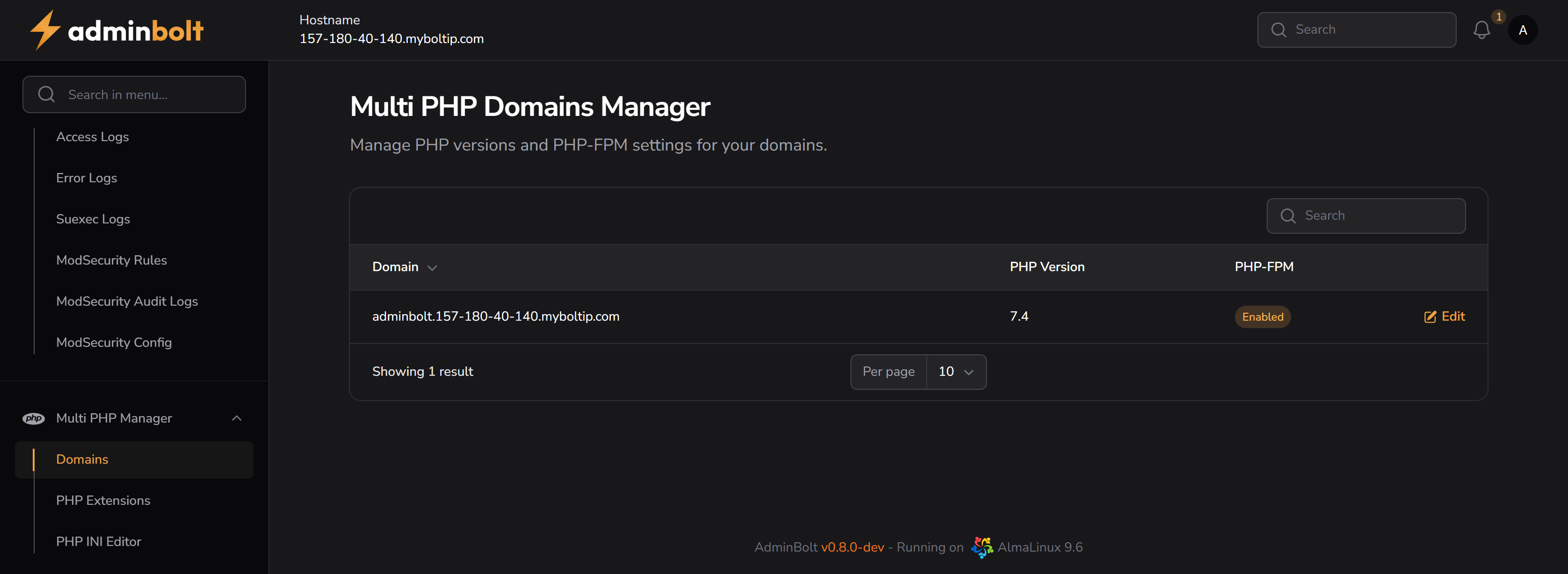Click the PHP icon beside Multi PHP Manager
The height and width of the screenshot is (574, 1568).
click(x=34, y=418)
